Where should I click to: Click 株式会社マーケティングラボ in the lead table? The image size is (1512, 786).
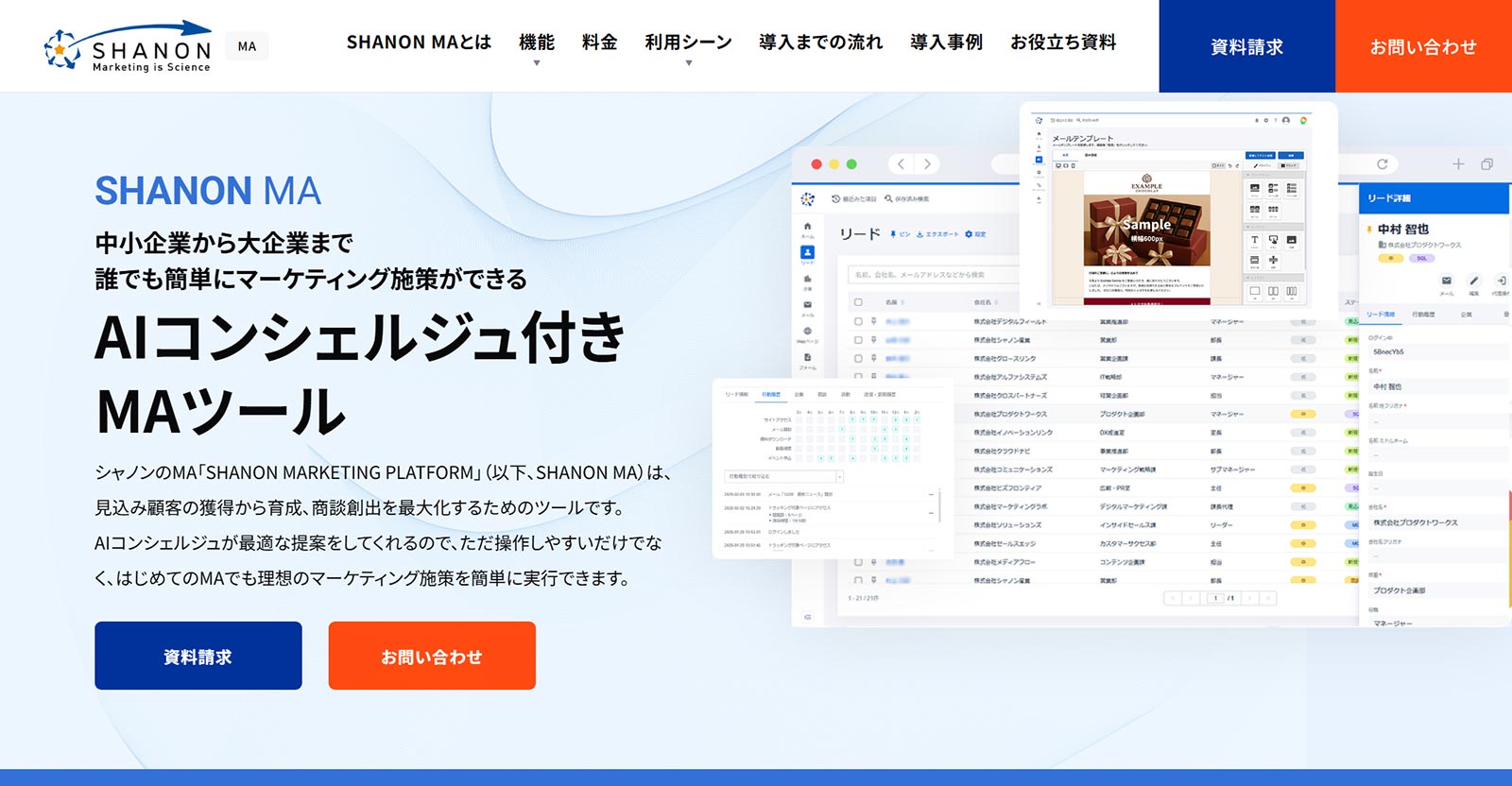point(1010,506)
